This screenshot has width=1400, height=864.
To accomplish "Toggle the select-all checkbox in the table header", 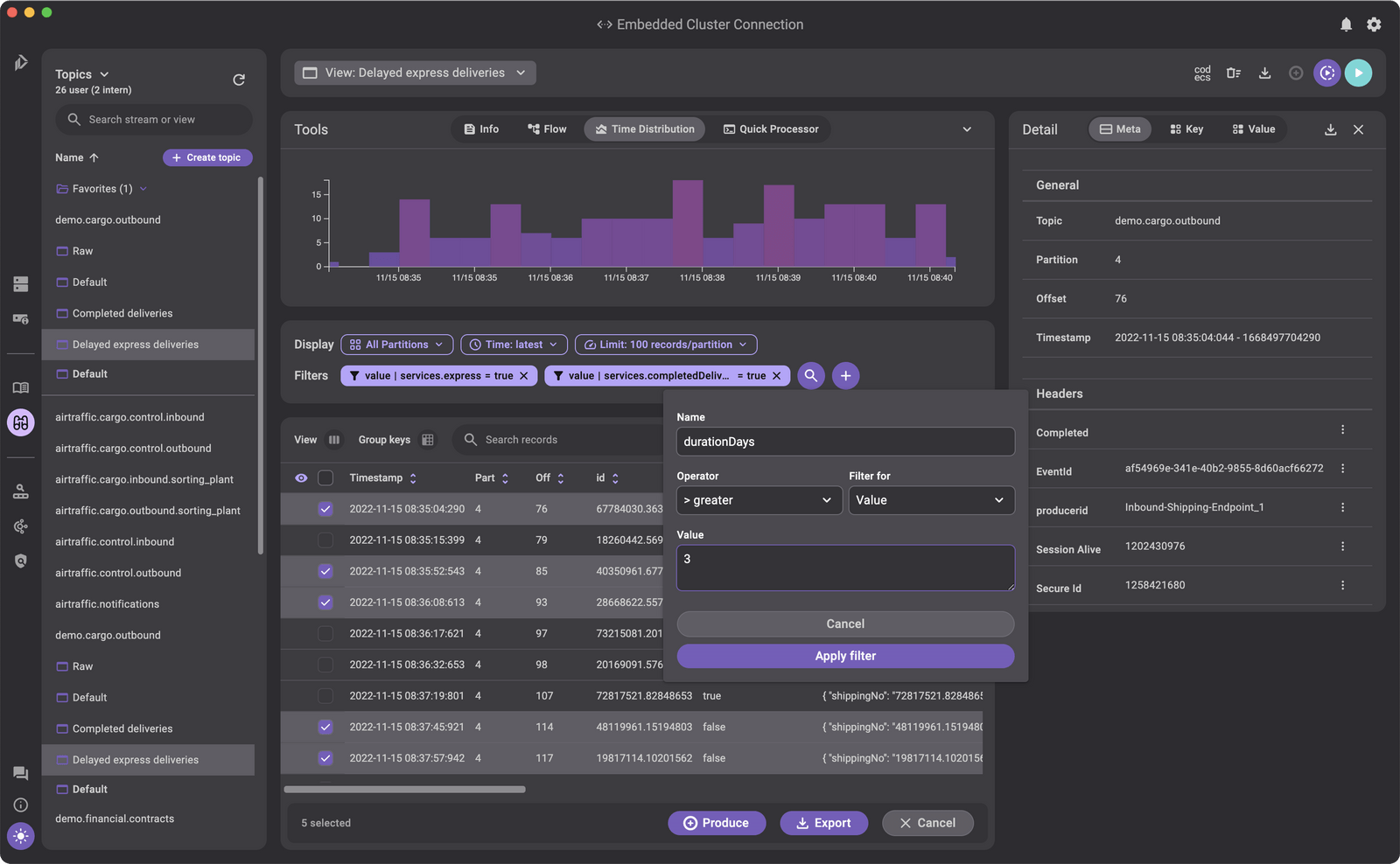I will pos(325,477).
